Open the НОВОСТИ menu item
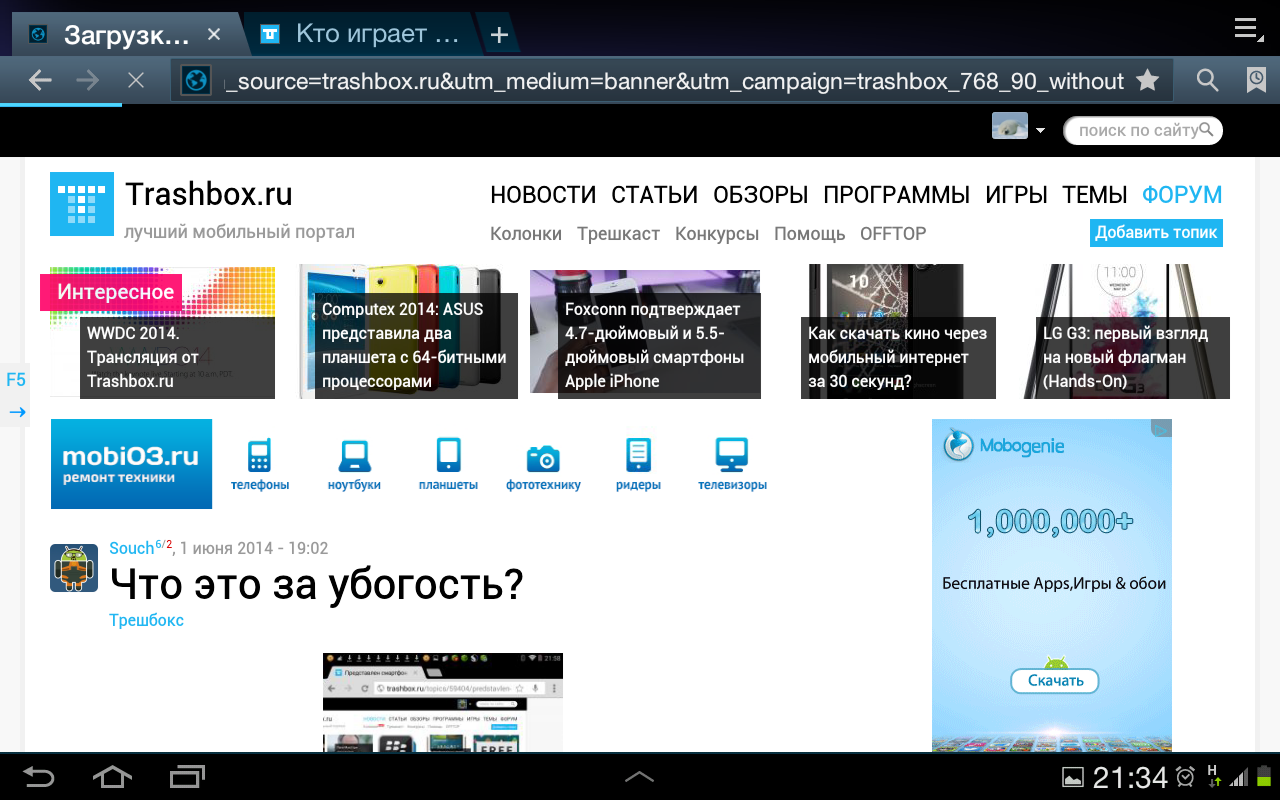Viewport: 1280px width, 800px height. pos(543,195)
